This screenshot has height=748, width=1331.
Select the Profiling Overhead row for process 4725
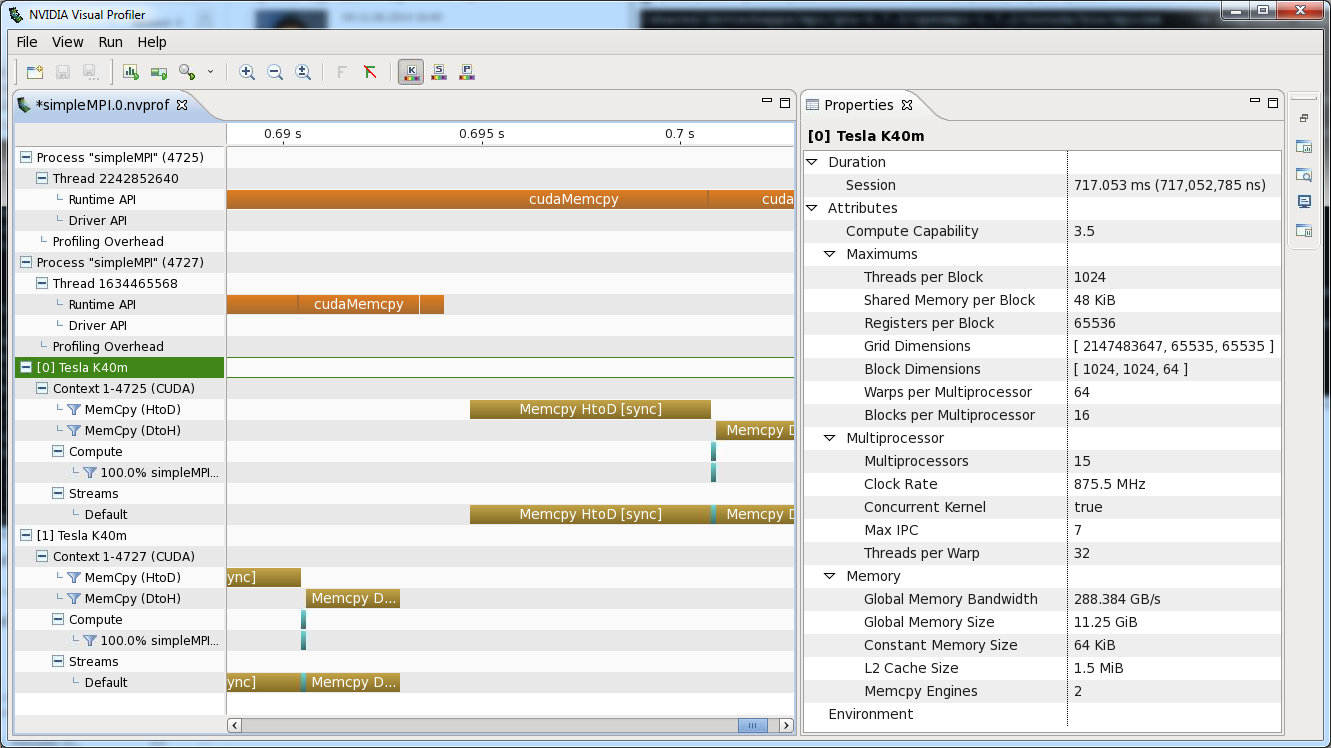[x=120, y=241]
